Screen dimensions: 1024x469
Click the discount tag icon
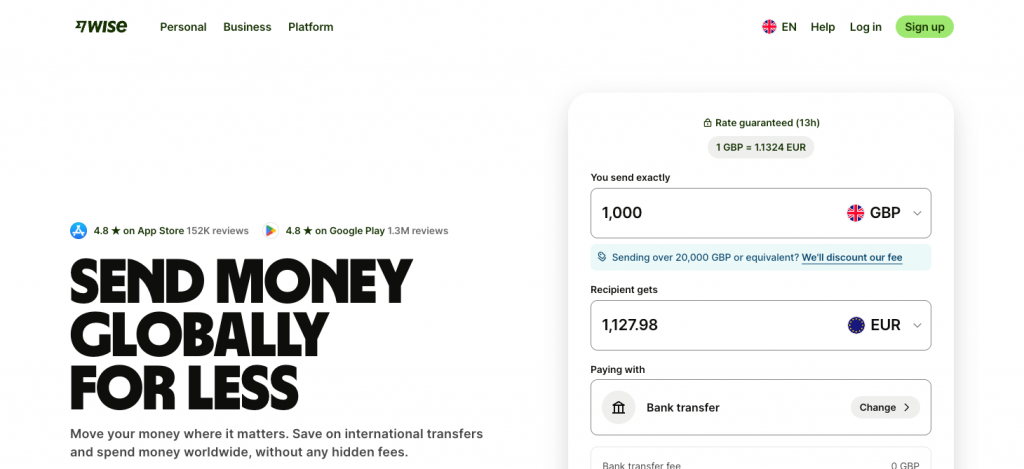click(602, 257)
